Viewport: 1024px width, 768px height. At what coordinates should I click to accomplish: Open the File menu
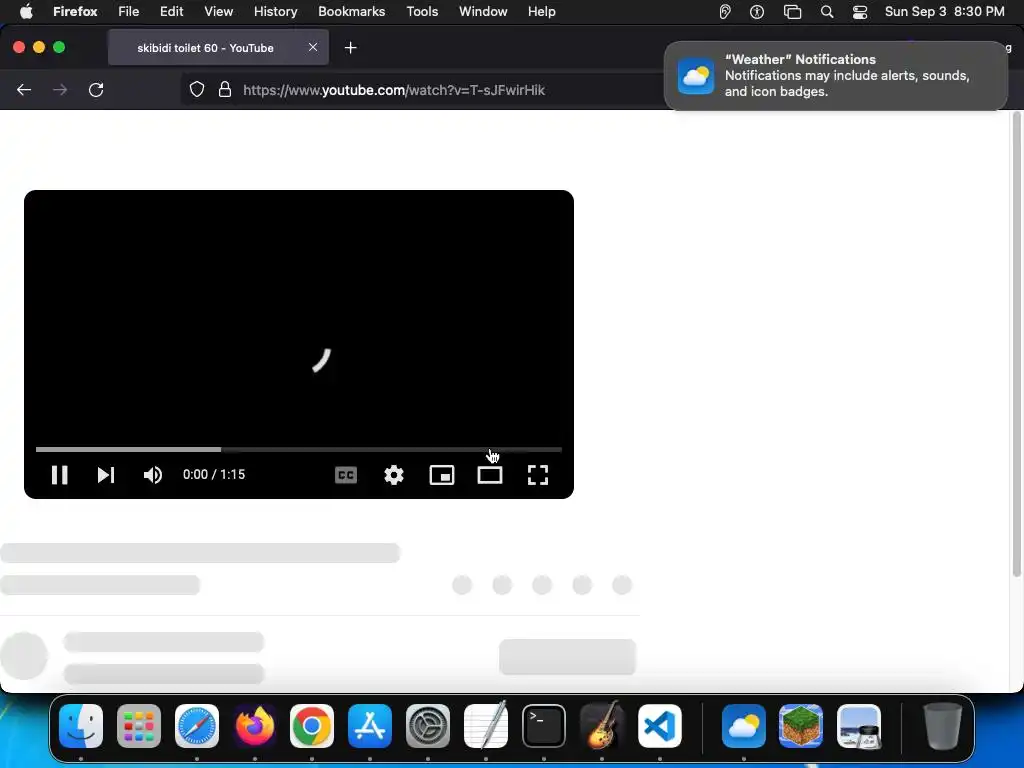[x=129, y=12]
